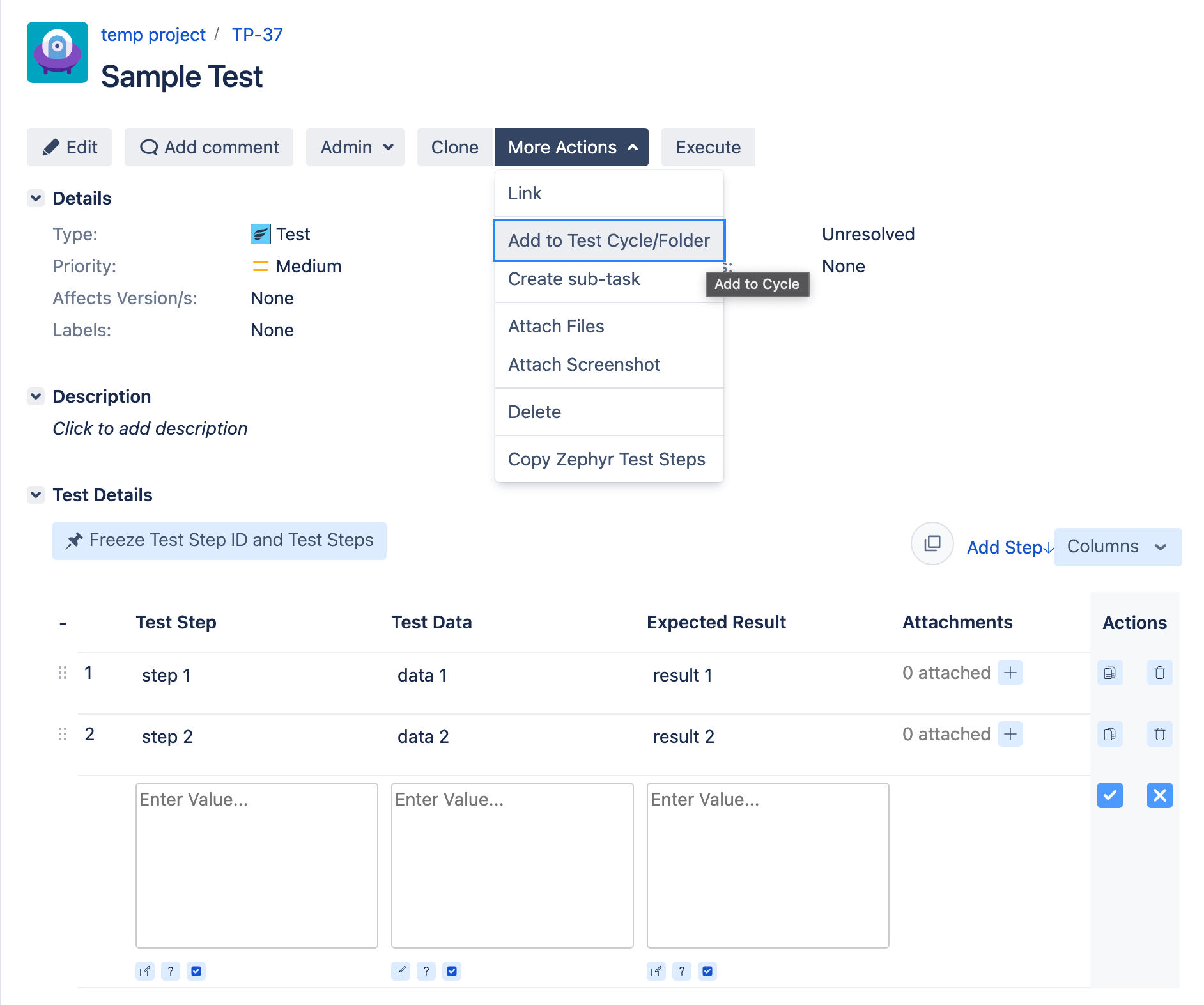Cancel new step with blue X icon
The width and height of the screenshot is (1204, 1005).
(1160, 796)
